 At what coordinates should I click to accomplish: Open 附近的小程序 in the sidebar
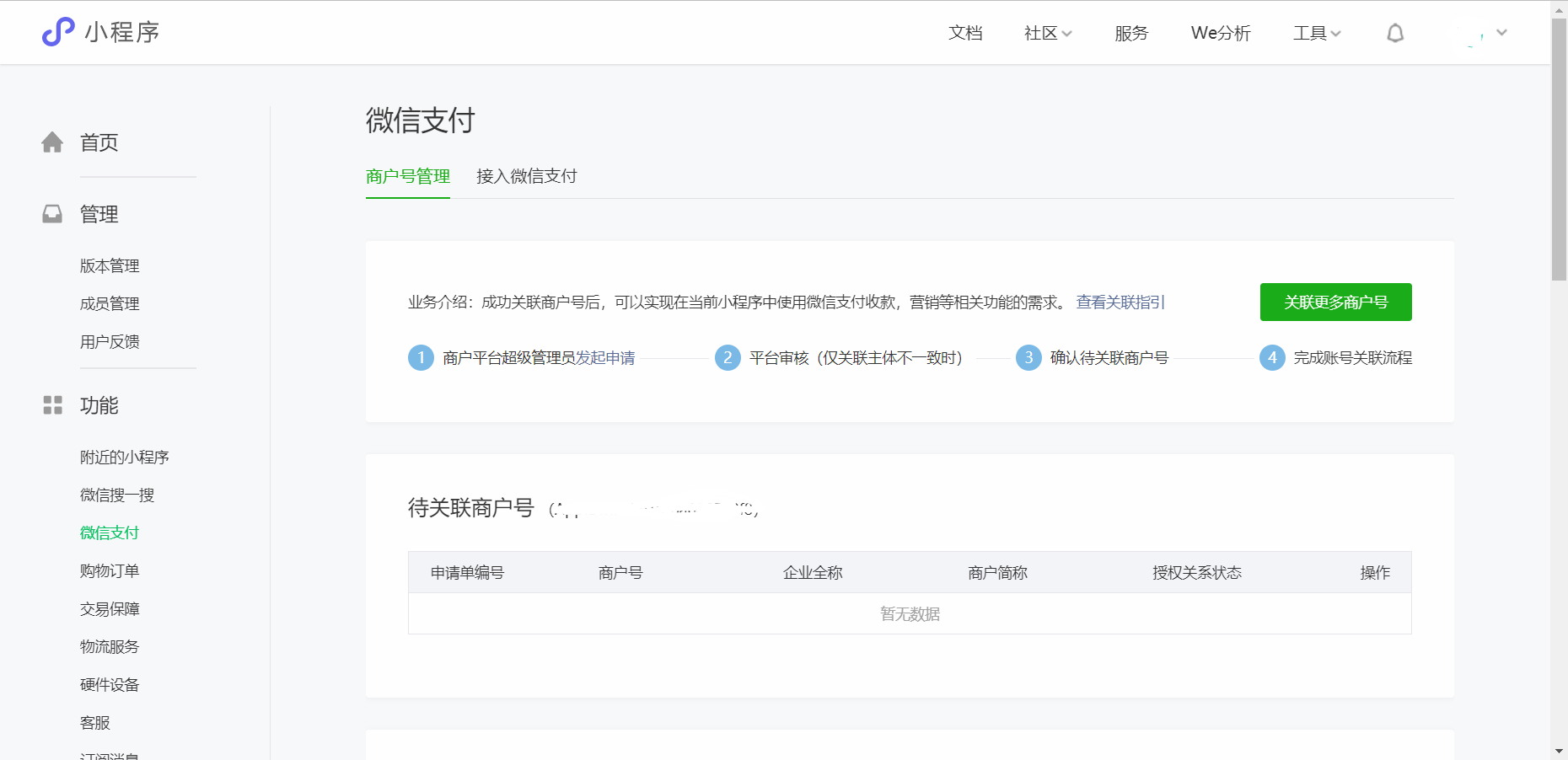pos(125,458)
